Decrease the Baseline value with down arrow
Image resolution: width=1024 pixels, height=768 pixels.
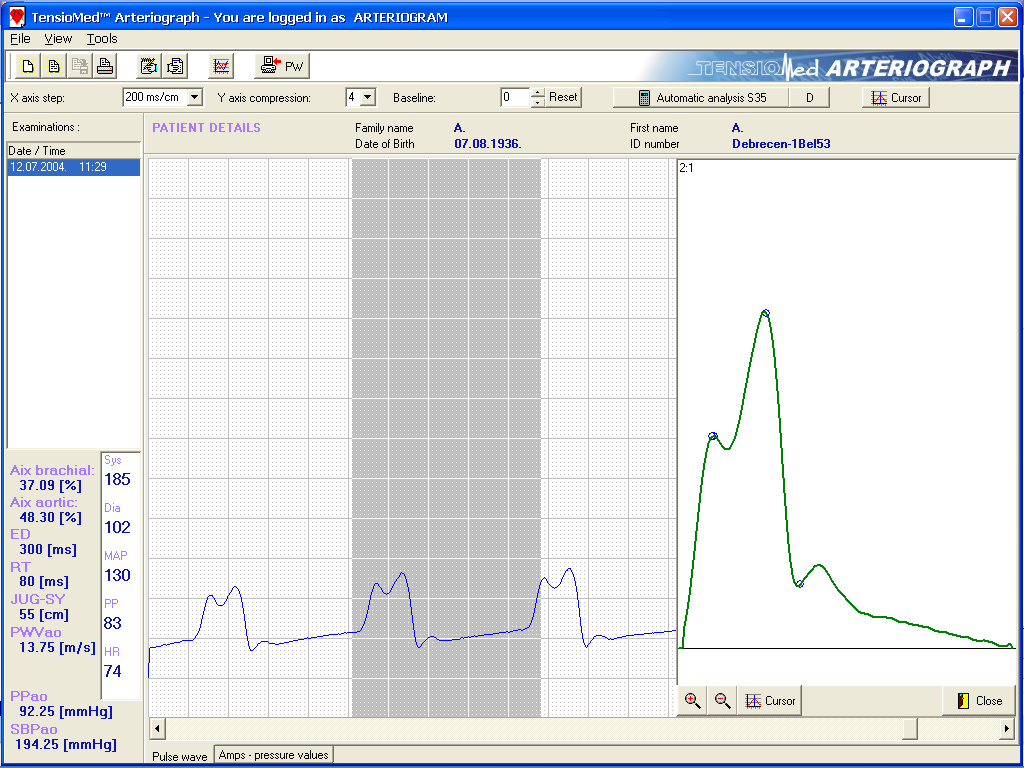click(x=537, y=102)
